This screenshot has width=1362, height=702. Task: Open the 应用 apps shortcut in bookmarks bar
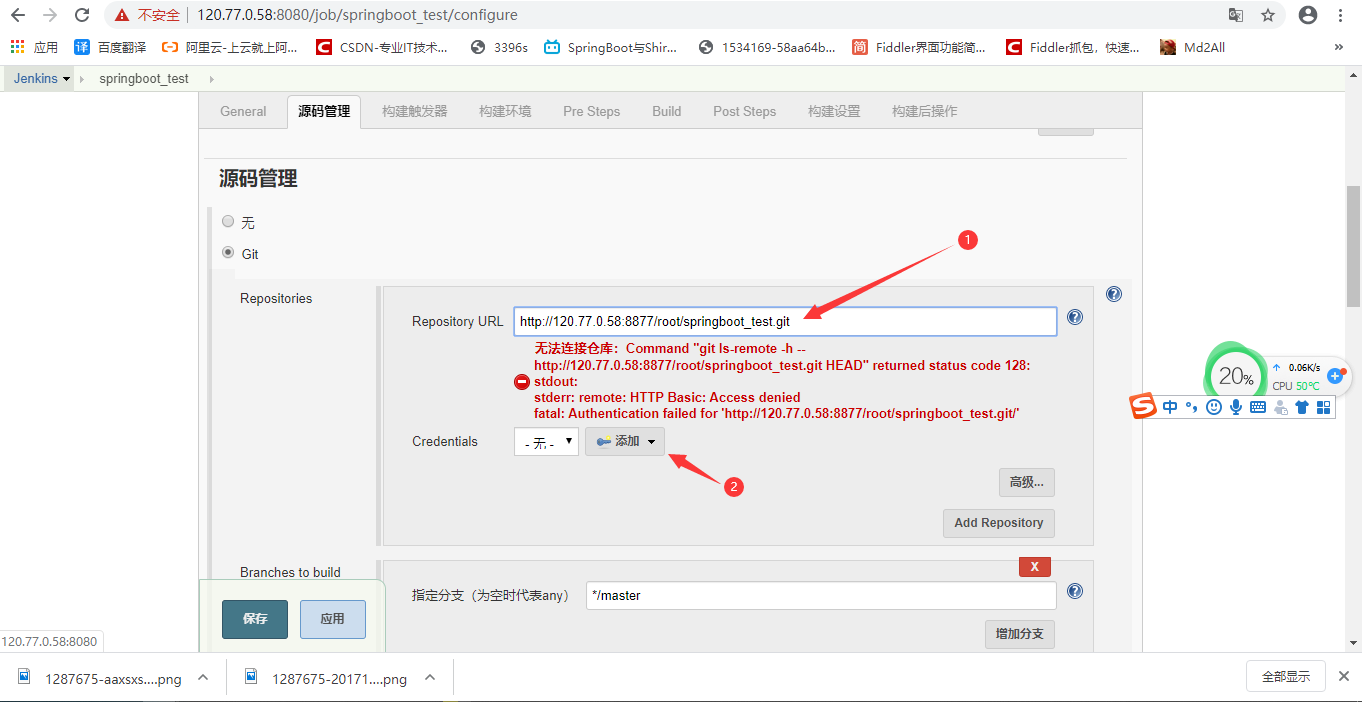coord(35,47)
